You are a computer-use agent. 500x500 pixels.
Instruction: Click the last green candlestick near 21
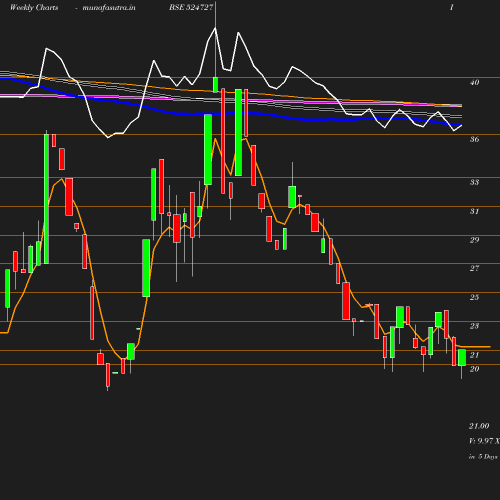tap(462, 358)
